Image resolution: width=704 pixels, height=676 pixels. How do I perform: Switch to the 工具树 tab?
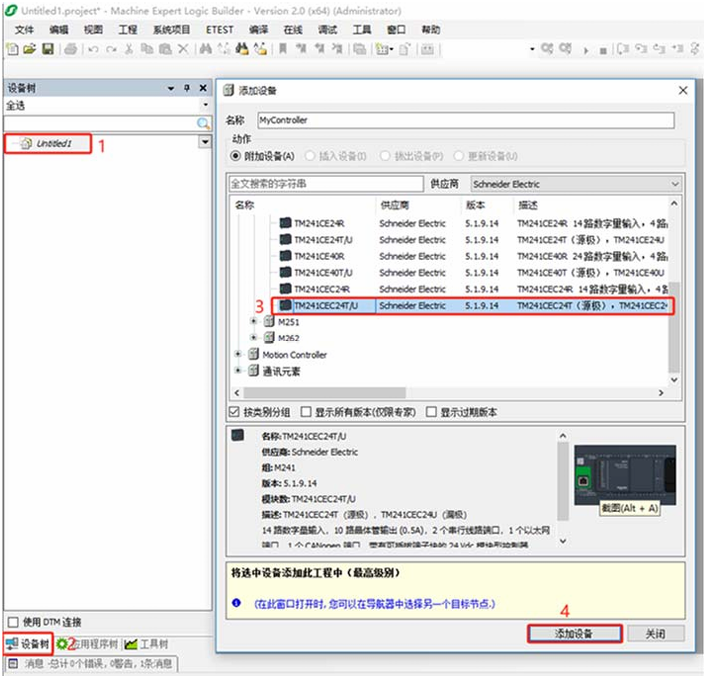tap(145, 643)
